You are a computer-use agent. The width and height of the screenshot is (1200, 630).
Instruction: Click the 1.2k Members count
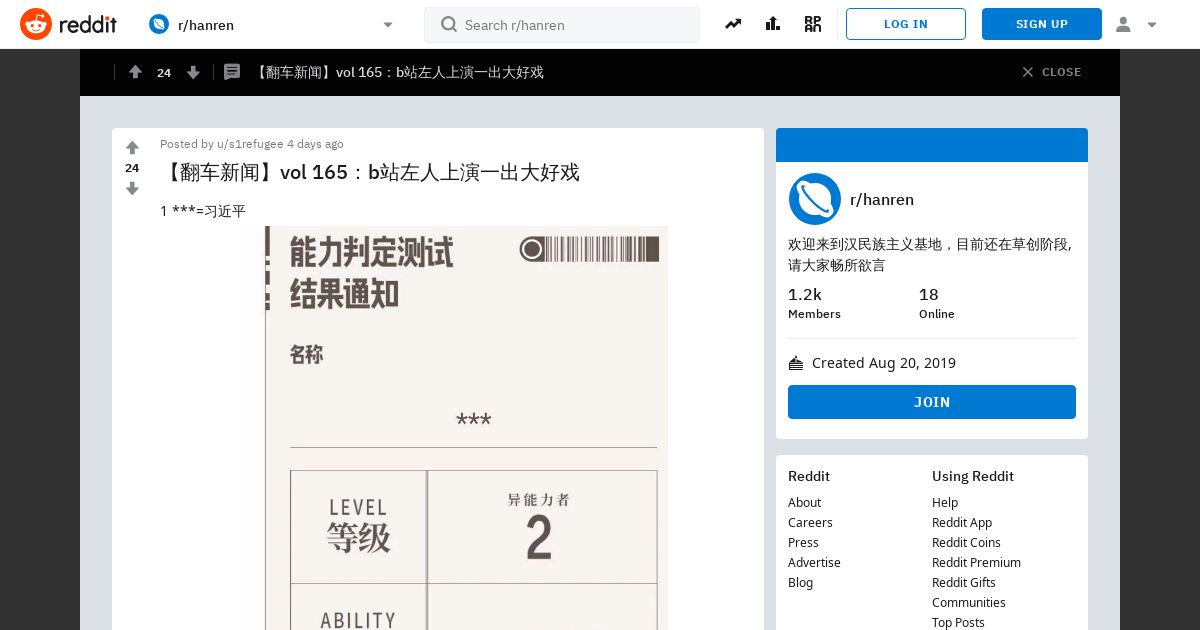point(814,303)
